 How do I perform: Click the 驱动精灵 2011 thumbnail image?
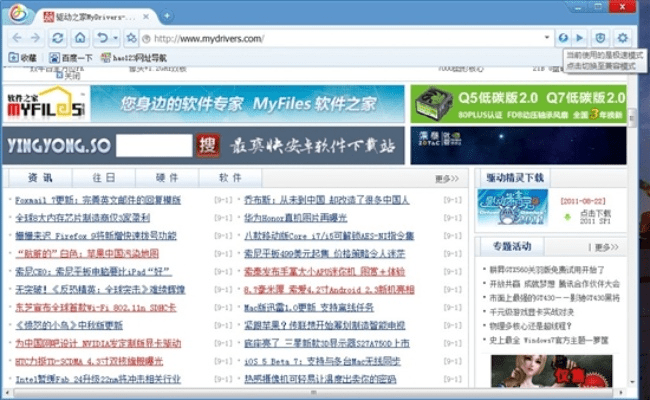tap(513, 207)
